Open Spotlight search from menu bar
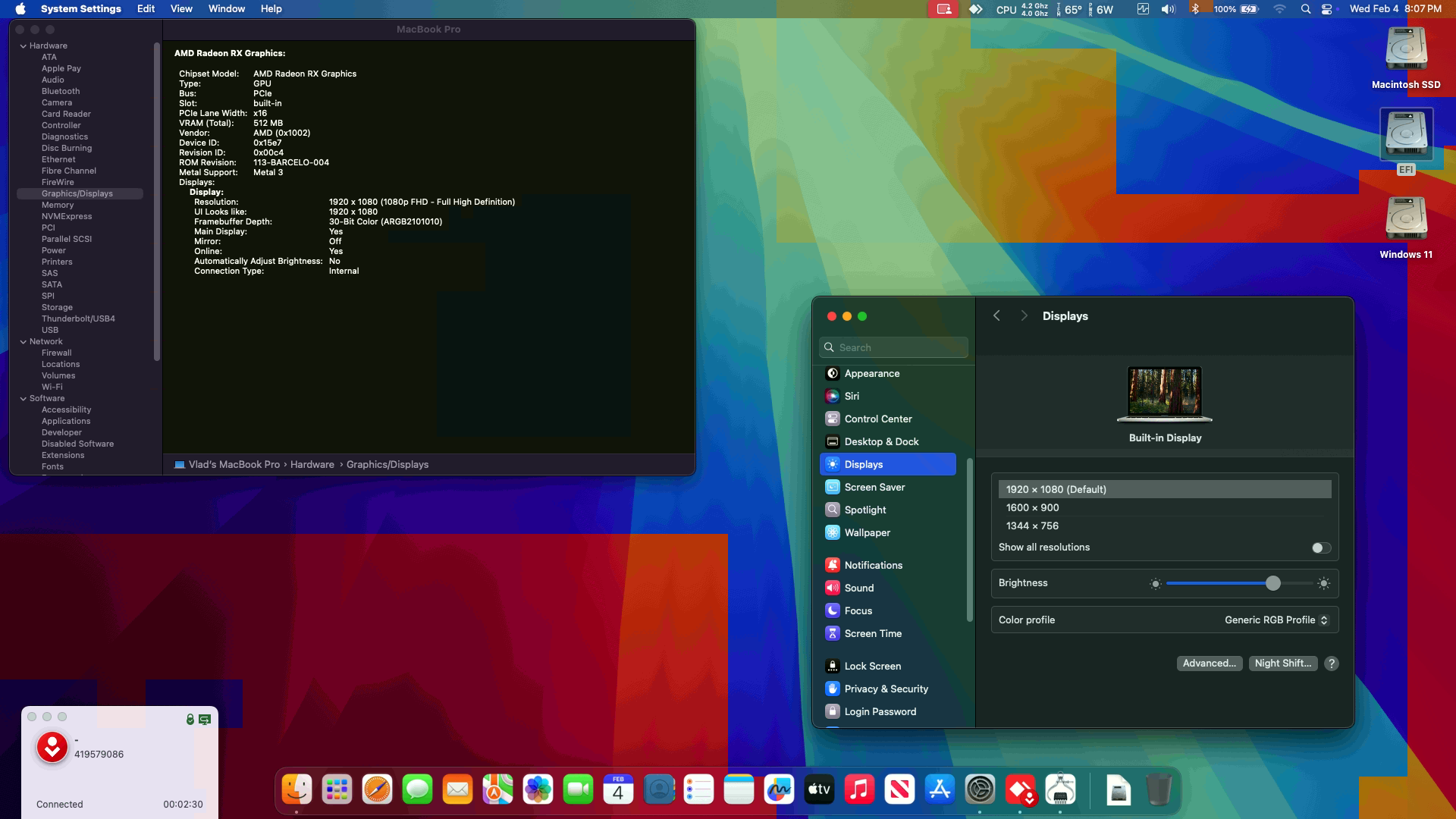Screen dimensions: 1456x819 (x=1305, y=9)
